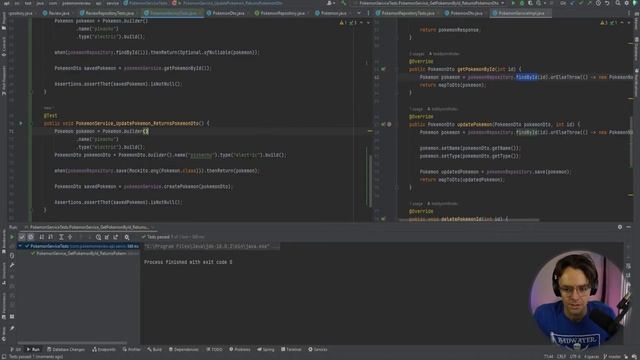Select right pane PokemonDto.java tab
Viewport: 640px width, 360px height.
464,13
